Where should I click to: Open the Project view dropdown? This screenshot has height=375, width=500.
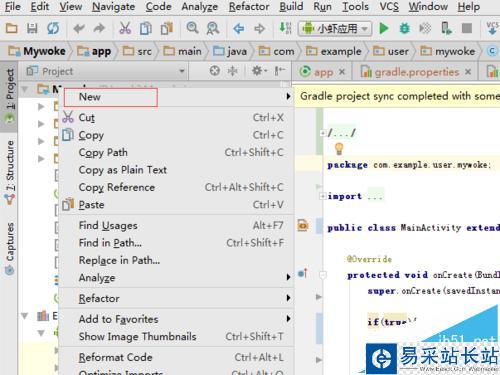[x=182, y=71]
